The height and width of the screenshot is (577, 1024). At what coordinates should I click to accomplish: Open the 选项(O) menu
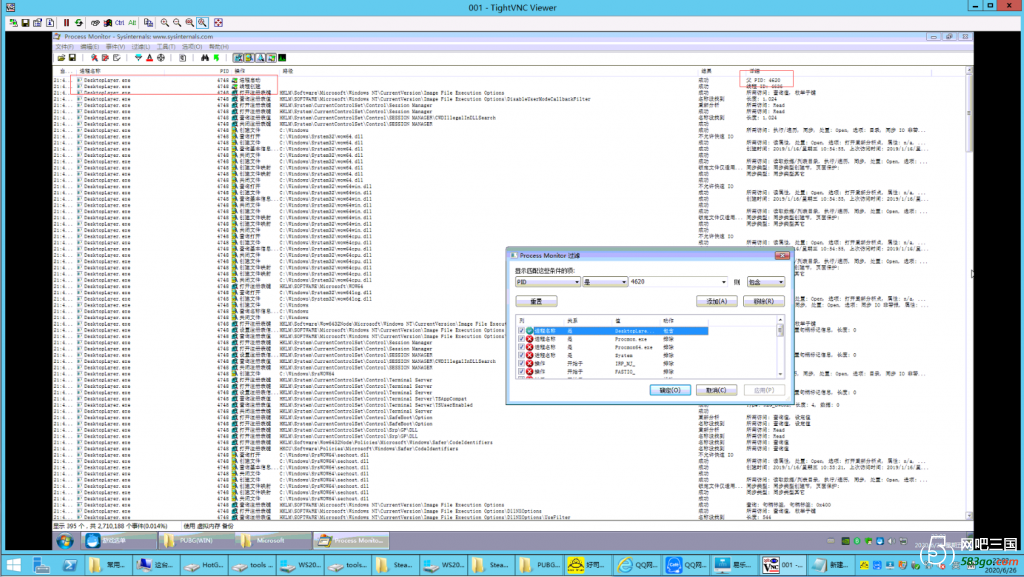192,47
